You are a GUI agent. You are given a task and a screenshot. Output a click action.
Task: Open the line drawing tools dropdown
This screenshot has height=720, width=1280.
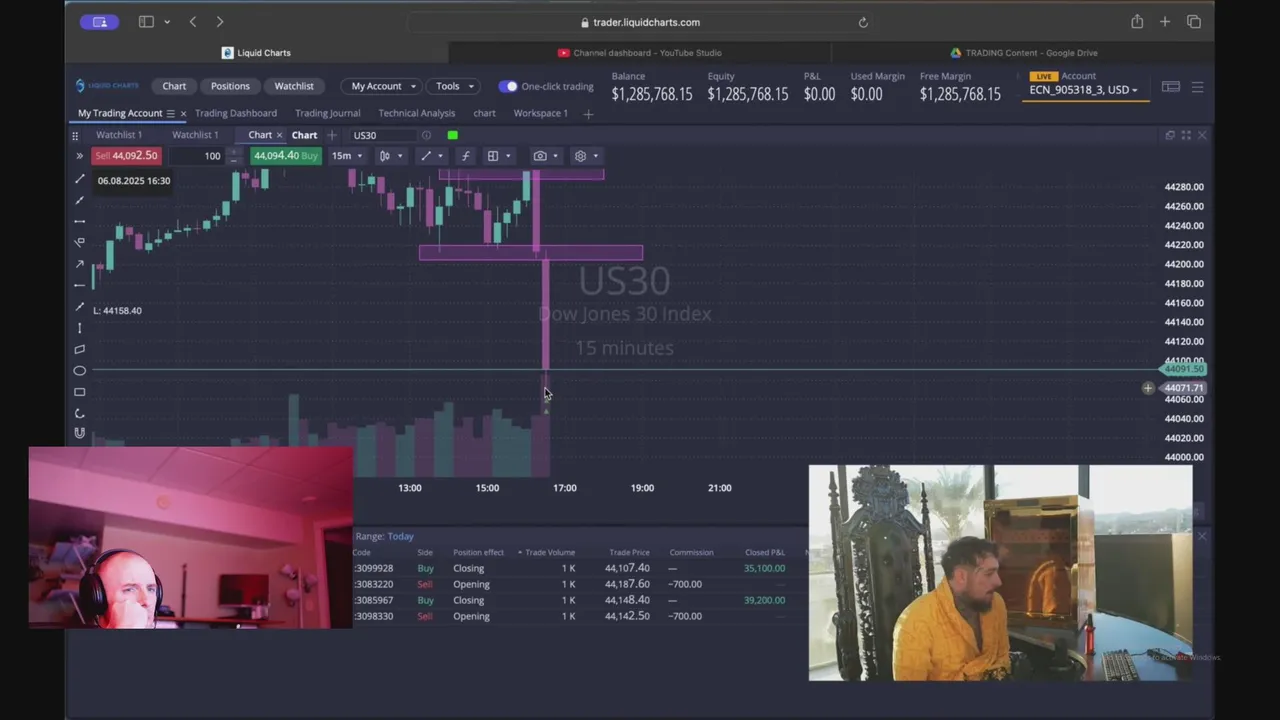[431, 156]
